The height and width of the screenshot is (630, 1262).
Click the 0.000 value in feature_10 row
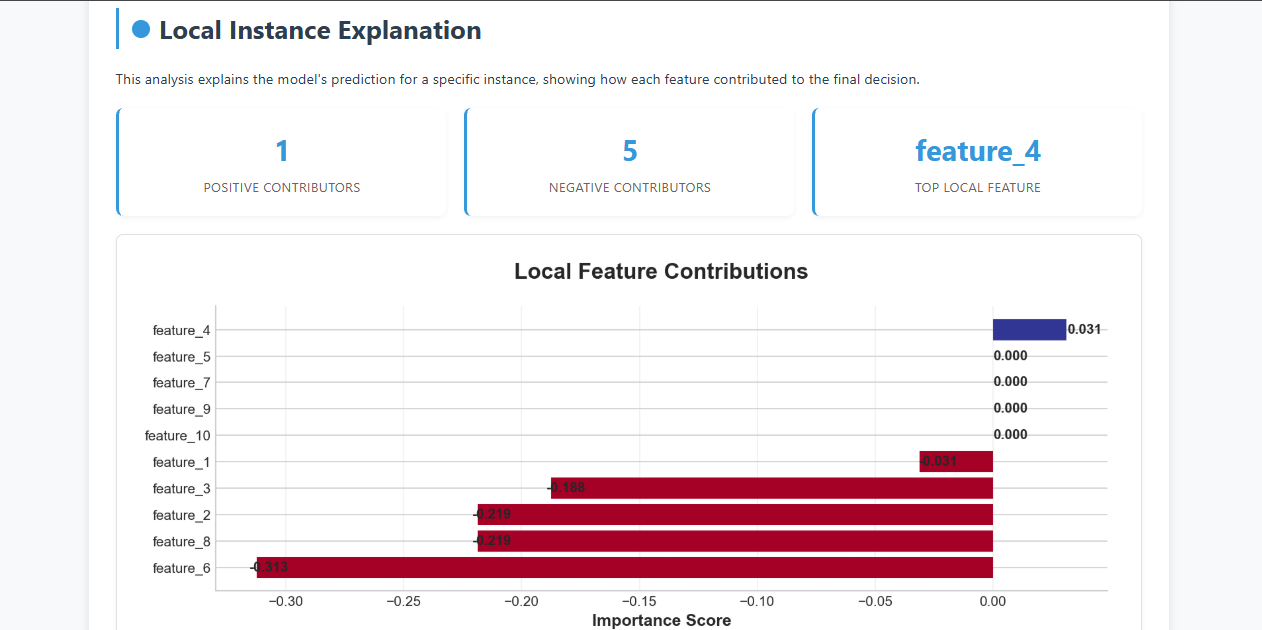pos(1010,434)
